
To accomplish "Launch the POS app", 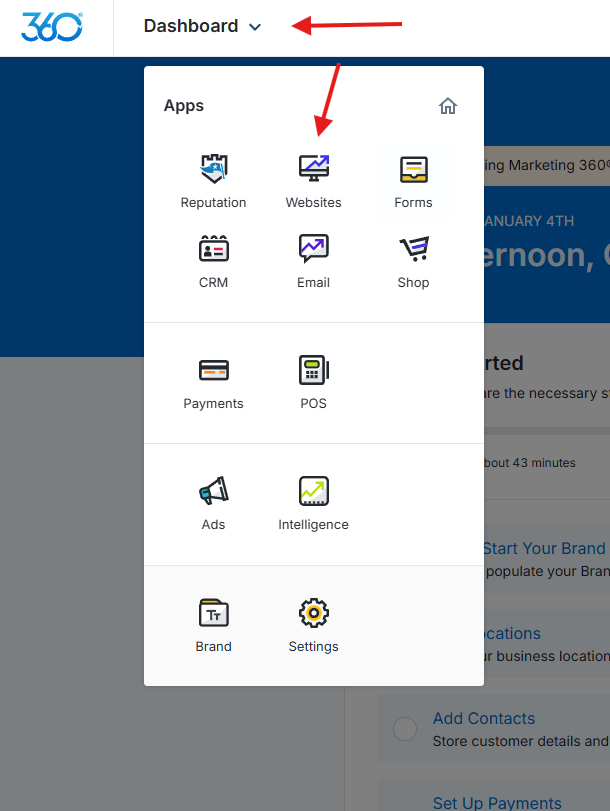I will (x=313, y=382).
